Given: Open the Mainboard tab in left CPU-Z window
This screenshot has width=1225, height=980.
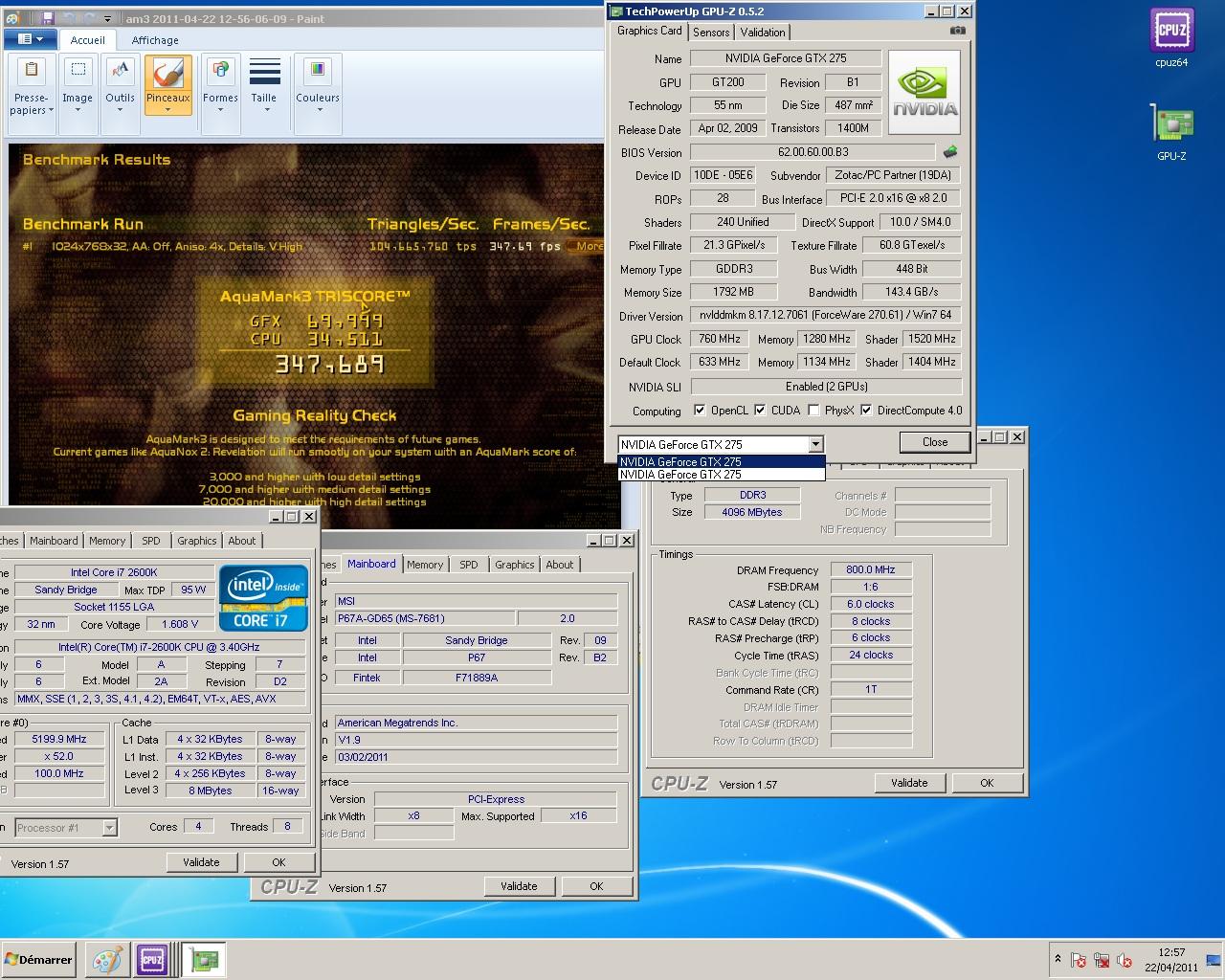Looking at the screenshot, I should [54, 541].
